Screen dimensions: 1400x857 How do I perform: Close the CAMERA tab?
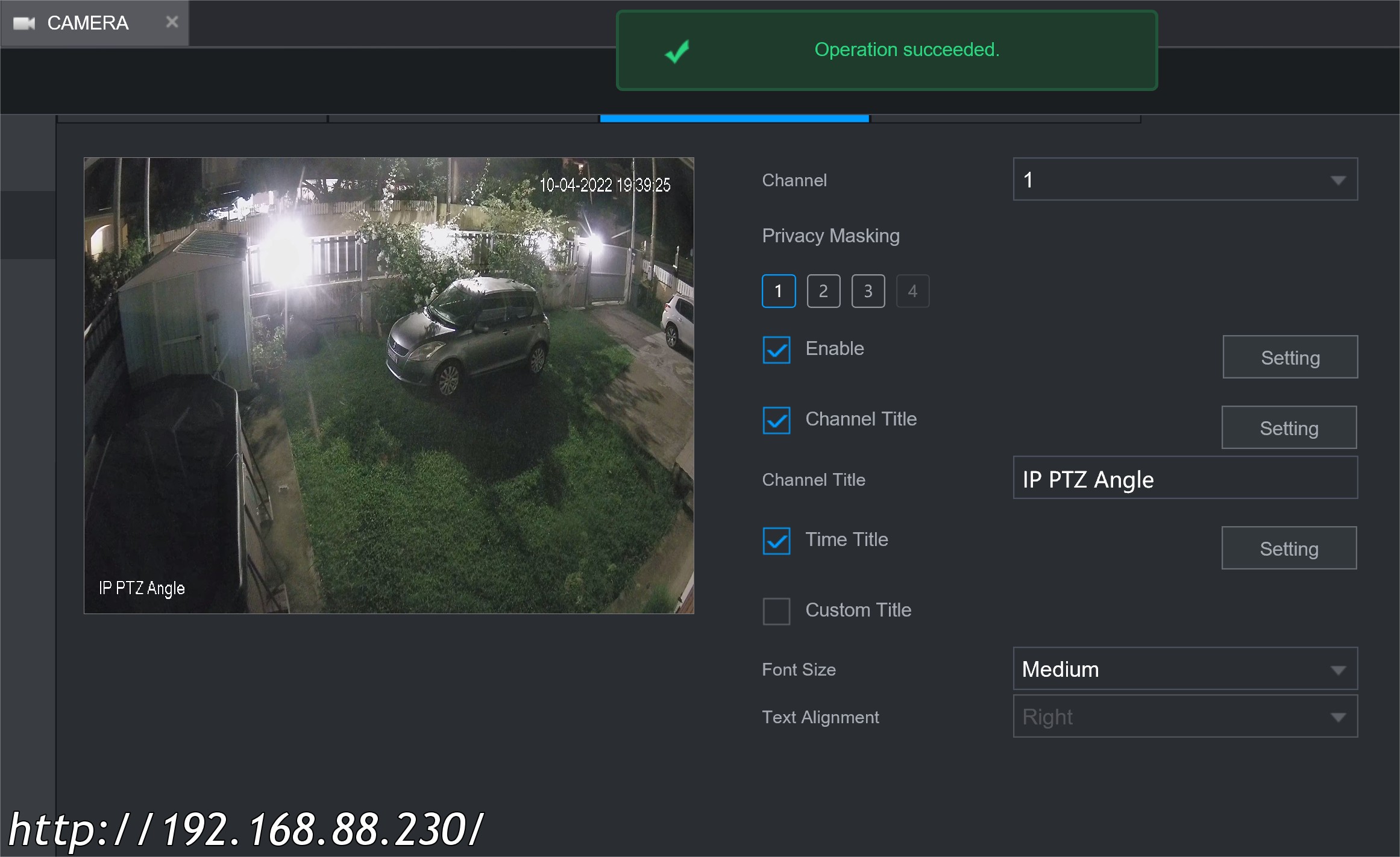(x=172, y=22)
